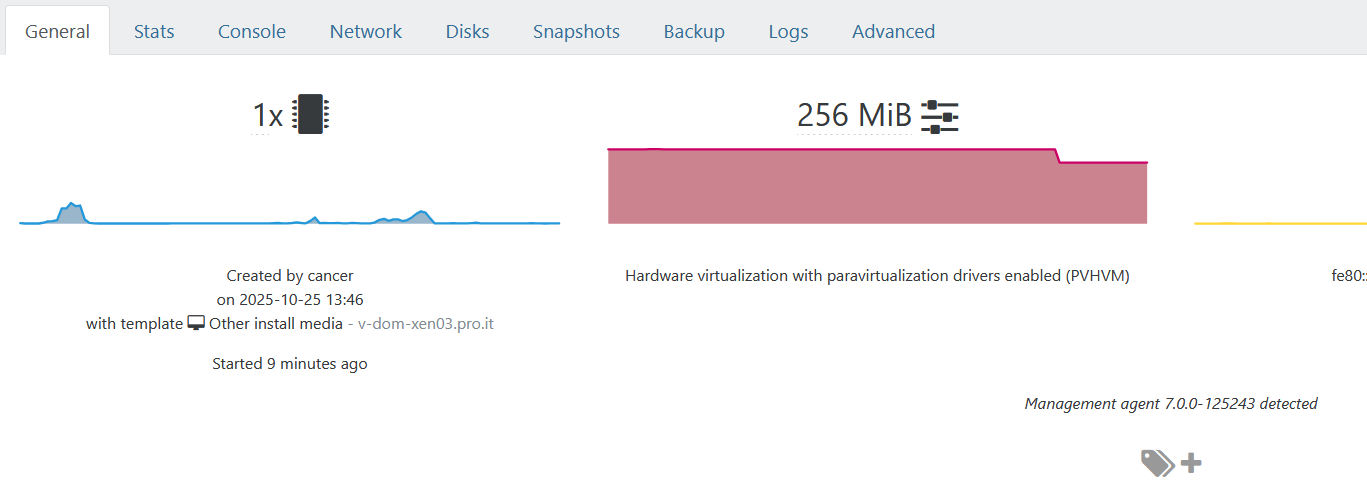Select the Backup tab
The image size is (1367, 496).
(694, 32)
